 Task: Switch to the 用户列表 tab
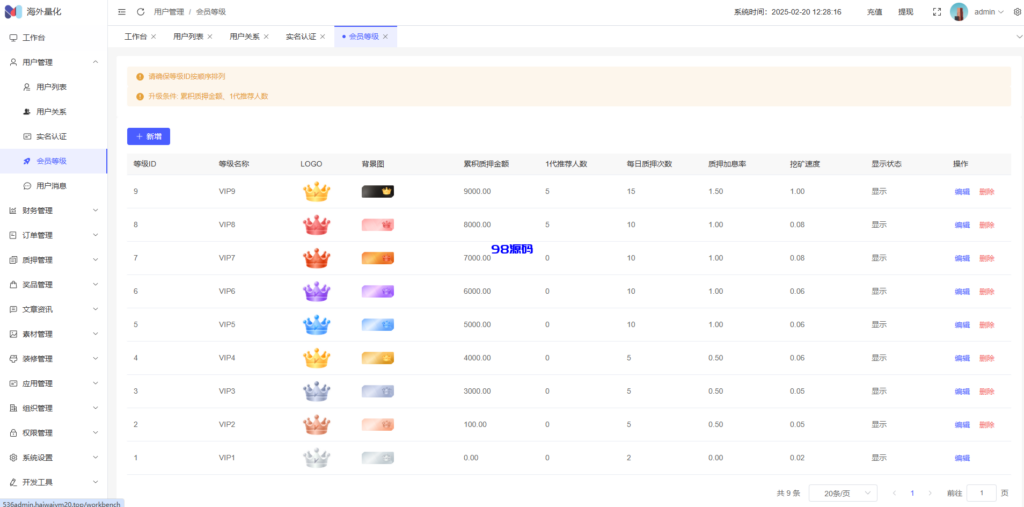[188, 37]
